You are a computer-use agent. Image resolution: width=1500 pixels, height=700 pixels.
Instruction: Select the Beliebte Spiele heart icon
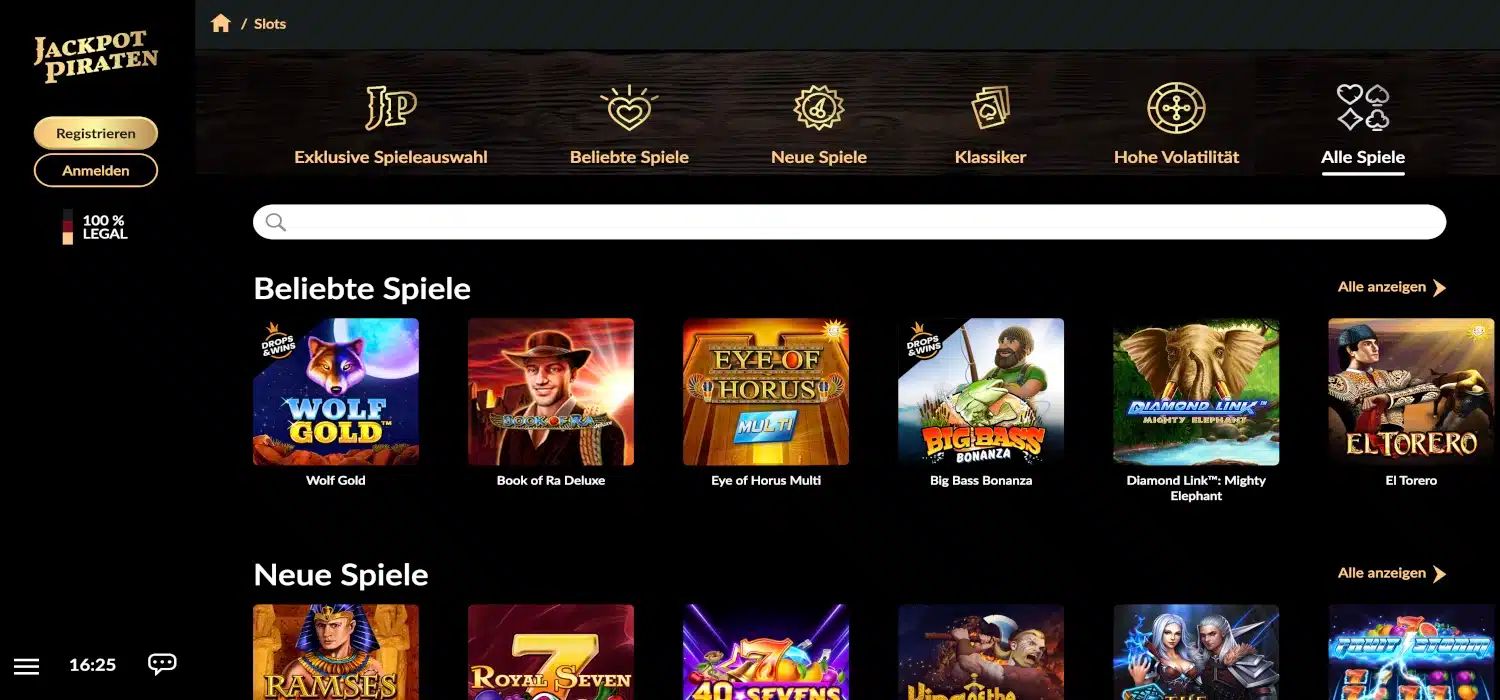click(629, 108)
